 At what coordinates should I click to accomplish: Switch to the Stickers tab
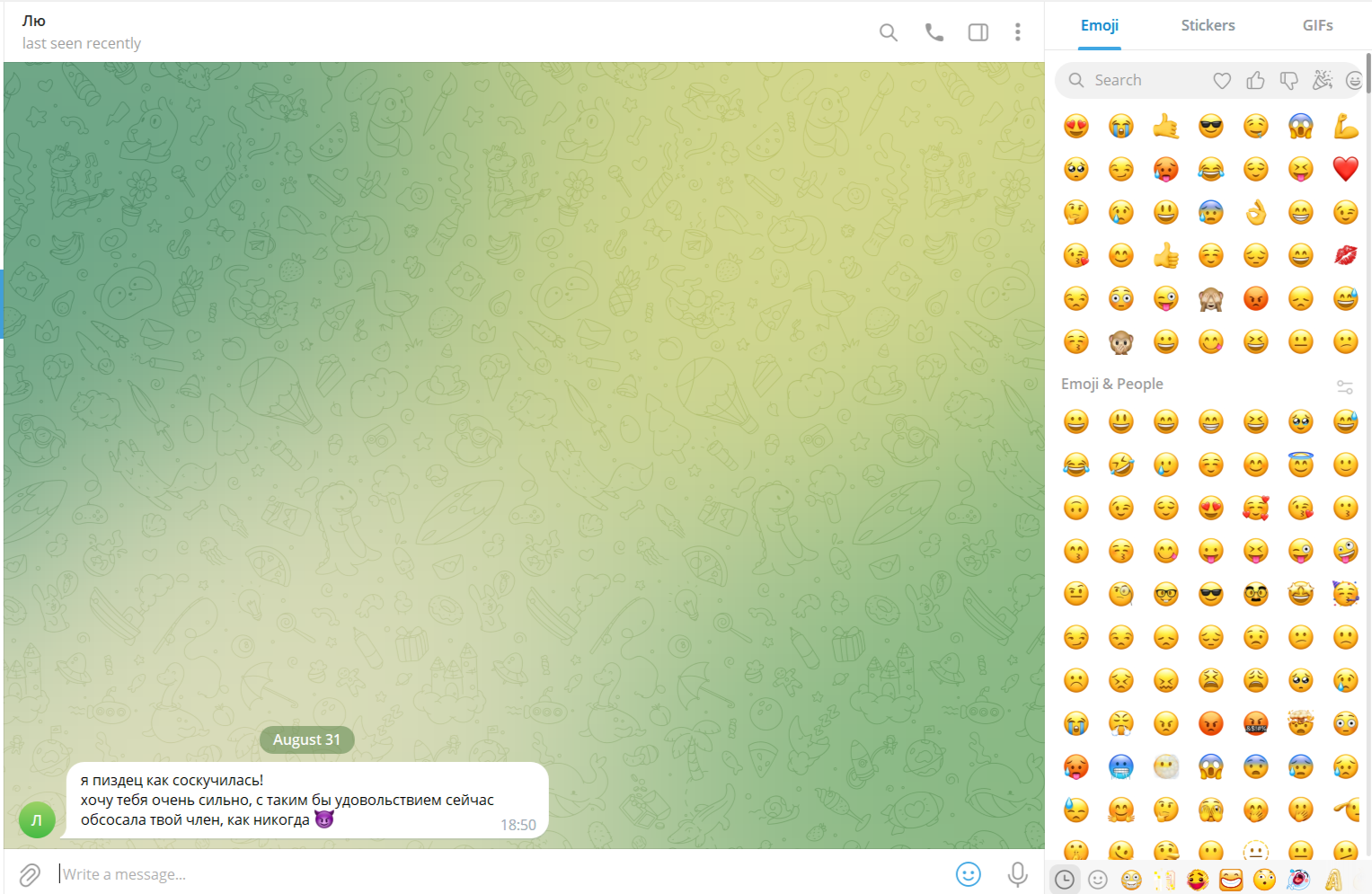coord(1208,25)
